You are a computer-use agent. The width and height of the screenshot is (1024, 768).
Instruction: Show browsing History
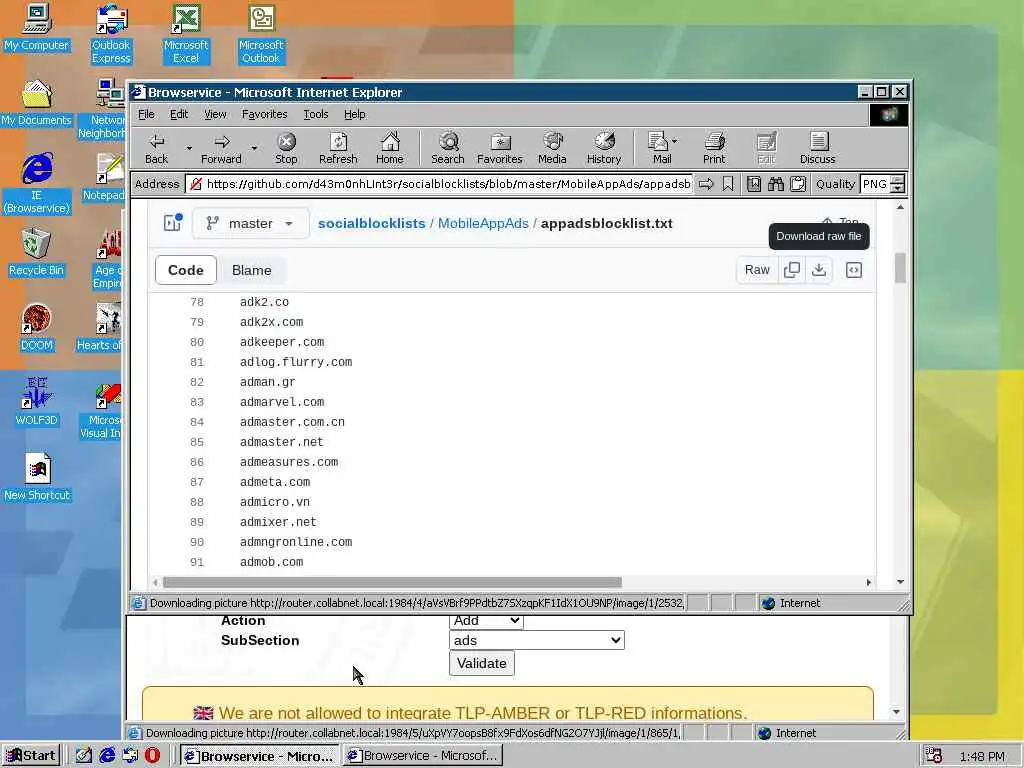point(604,148)
